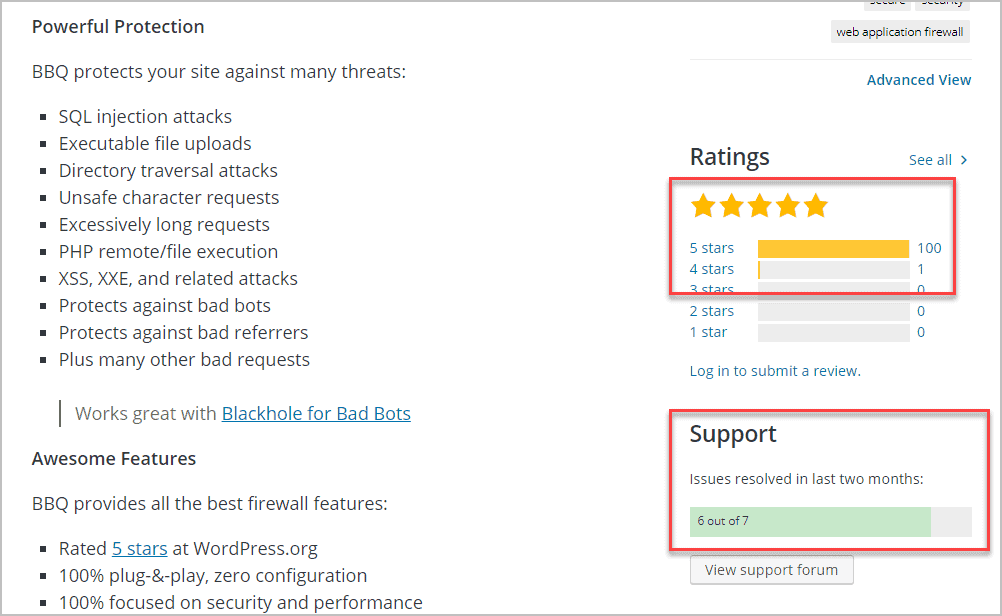Select the second star icon under Ratings

click(x=731, y=205)
